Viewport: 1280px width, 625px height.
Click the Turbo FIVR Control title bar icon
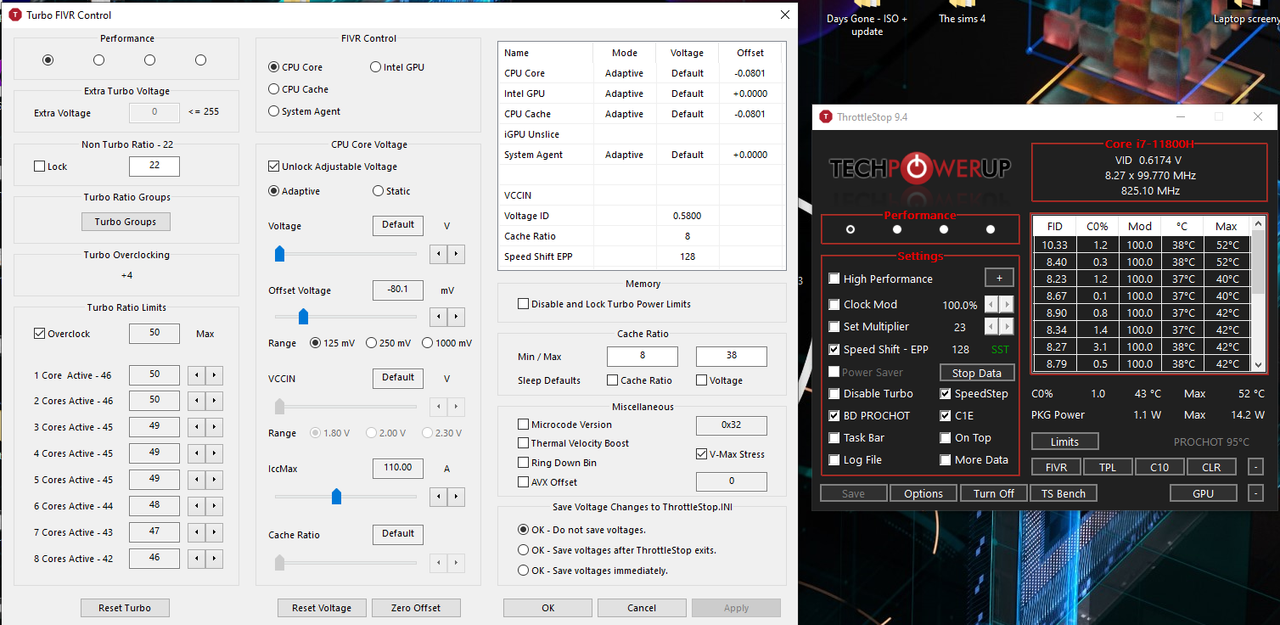15,15
